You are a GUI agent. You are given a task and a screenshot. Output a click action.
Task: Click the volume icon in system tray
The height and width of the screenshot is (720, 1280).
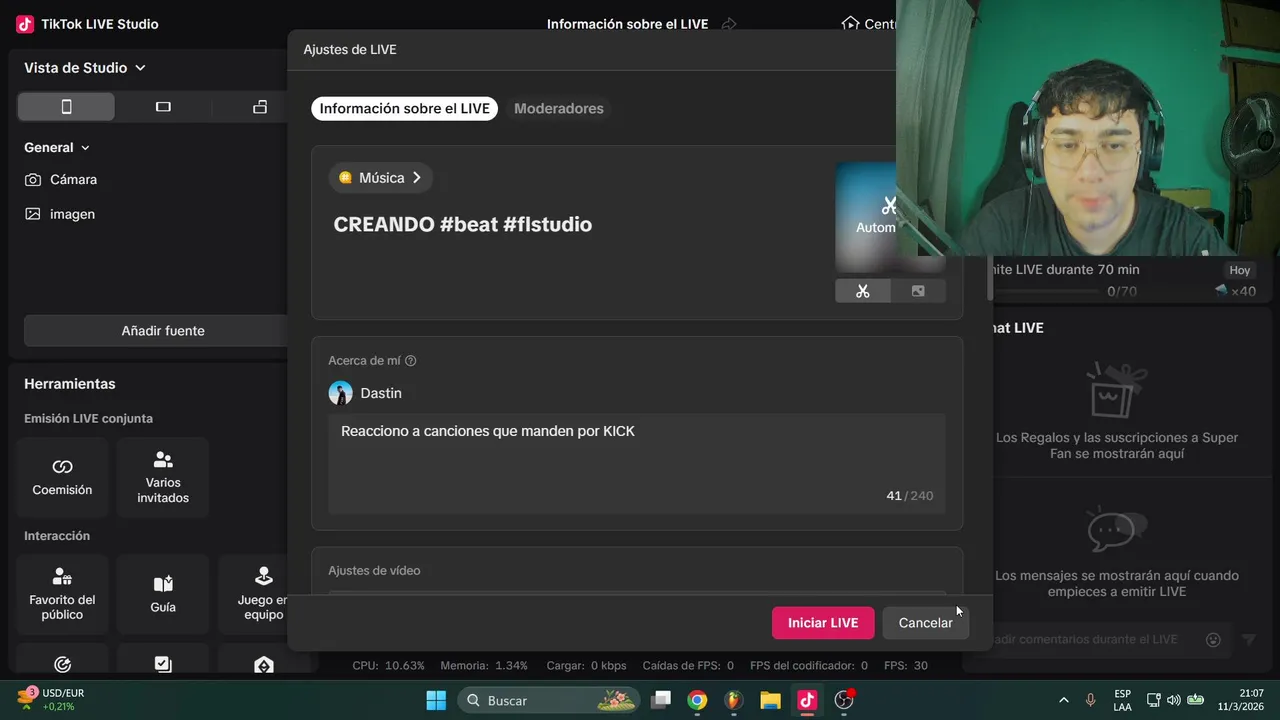pos(1173,700)
